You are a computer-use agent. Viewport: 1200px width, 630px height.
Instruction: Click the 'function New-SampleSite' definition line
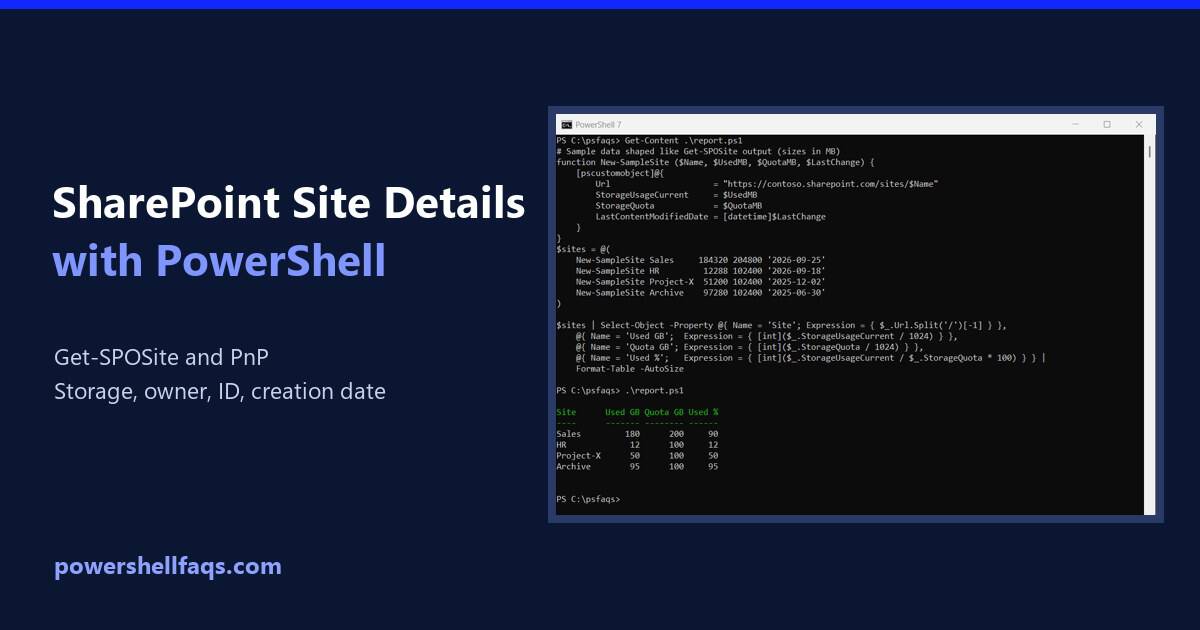[x=715, y=162]
